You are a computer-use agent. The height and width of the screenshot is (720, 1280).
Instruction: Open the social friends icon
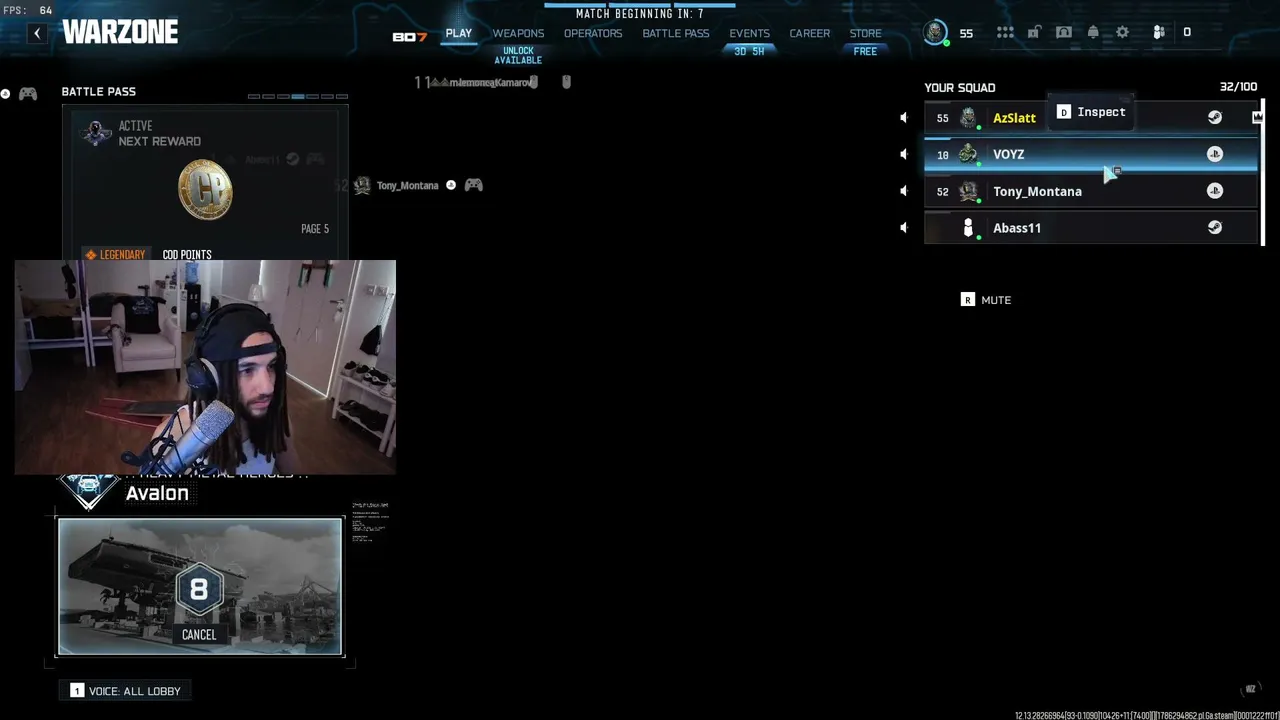point(1159,33)
